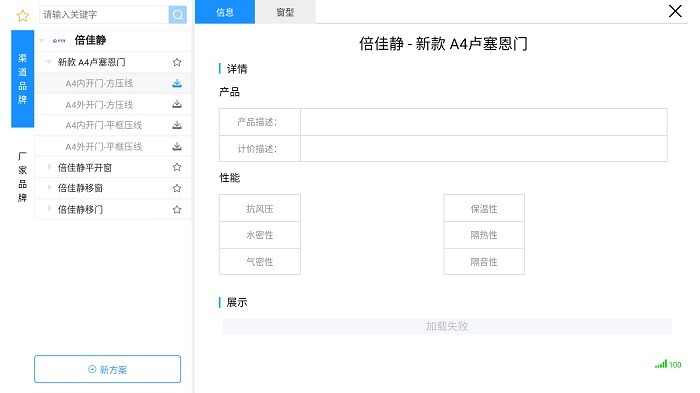The height and width of the screenshot is (393, 700).
Task: Click the 计价描述 value cell
Action: click(484, 149)
